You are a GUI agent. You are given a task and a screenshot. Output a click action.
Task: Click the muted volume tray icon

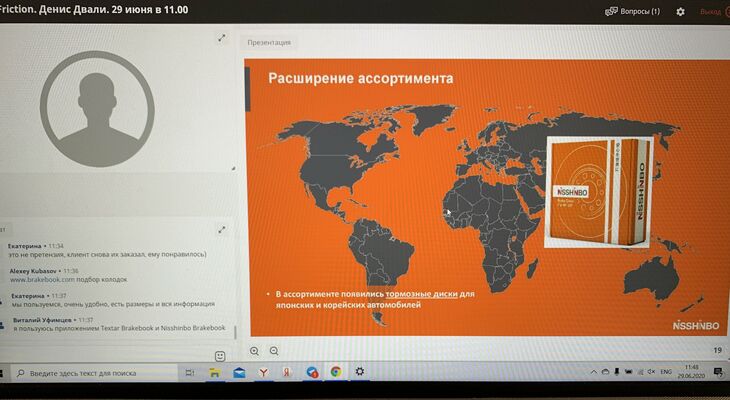[x=651, y=372]
